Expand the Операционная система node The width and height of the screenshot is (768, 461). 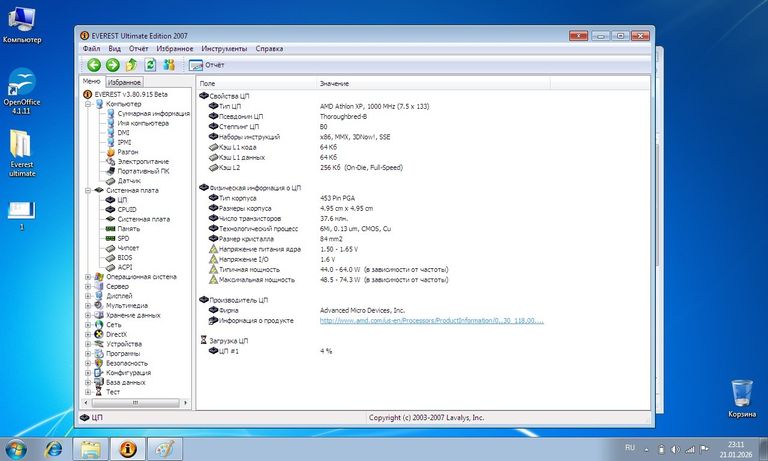[88, 277]
